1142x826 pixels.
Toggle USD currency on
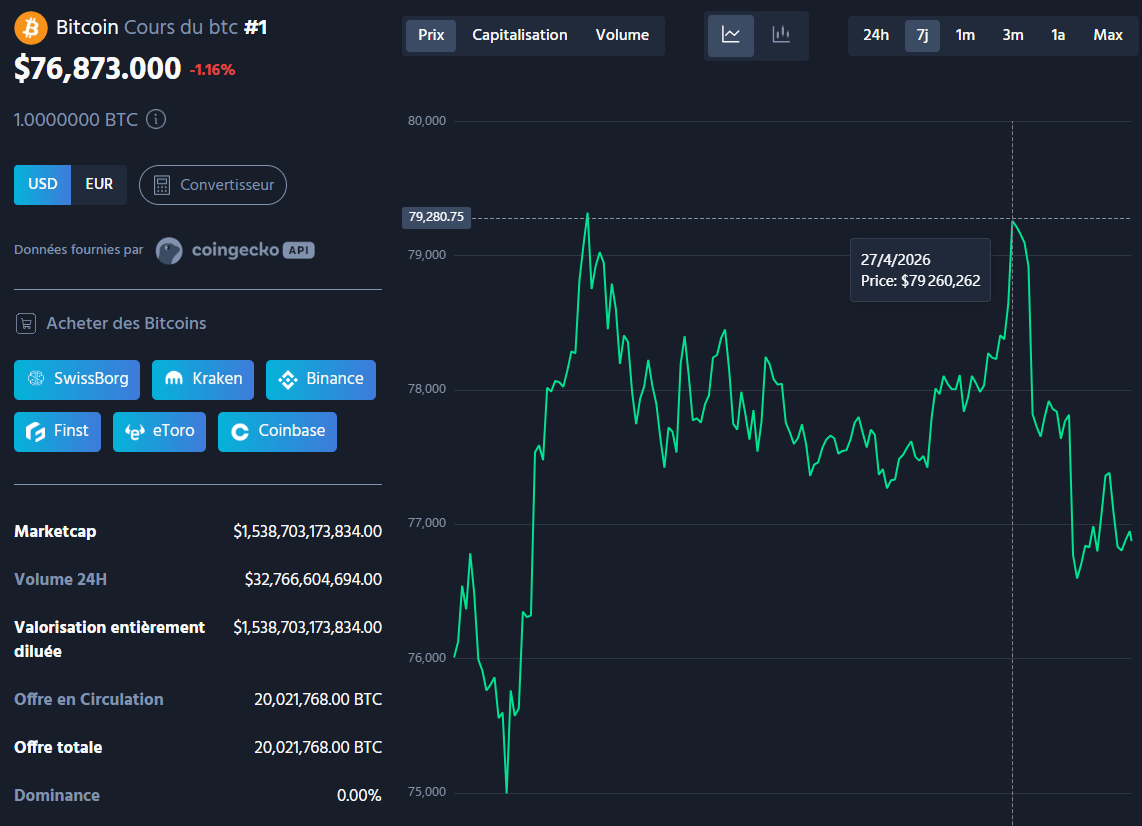point(42,184)
